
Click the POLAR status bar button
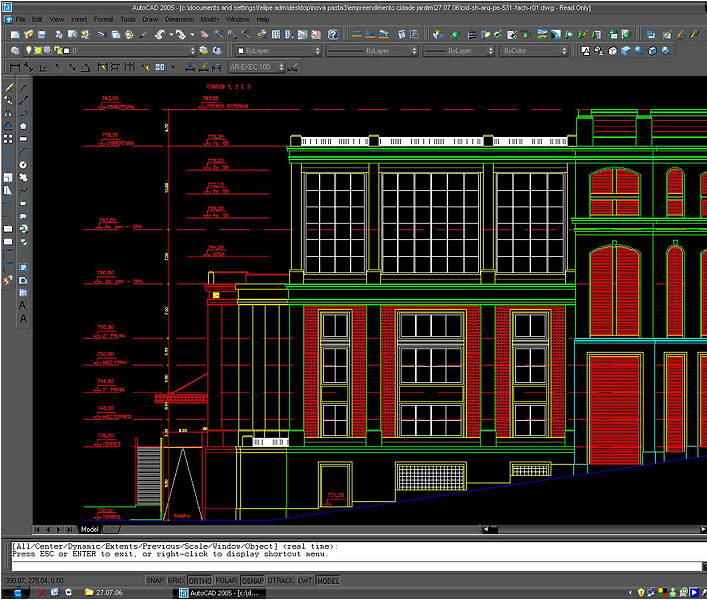[x=228, y=580]
